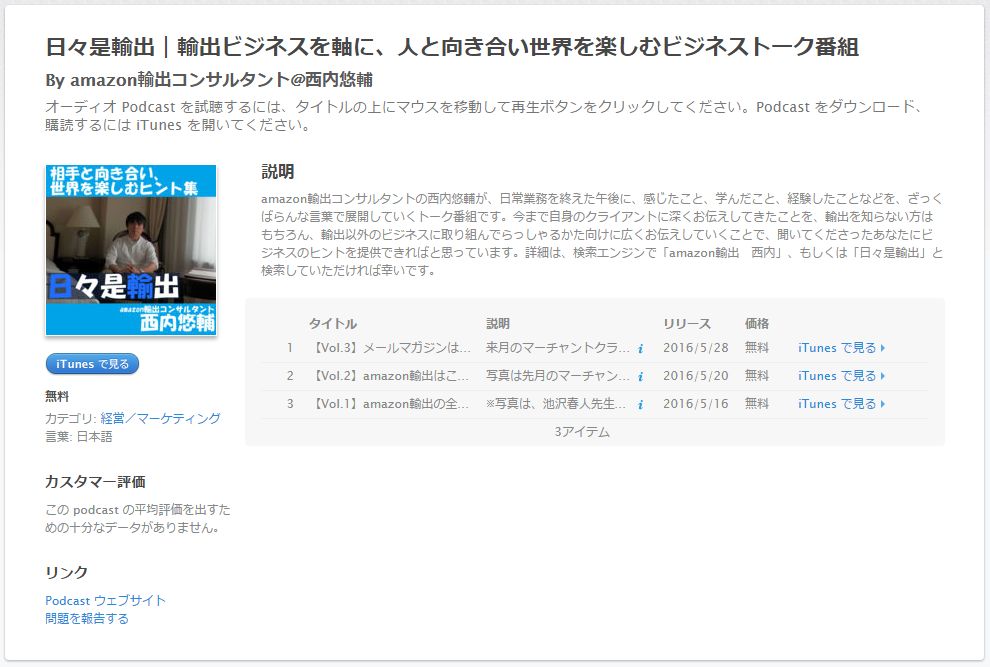Click the podcast cover artwork thumbnail
The image size is (990, 667).
click(x=131, y=250)
